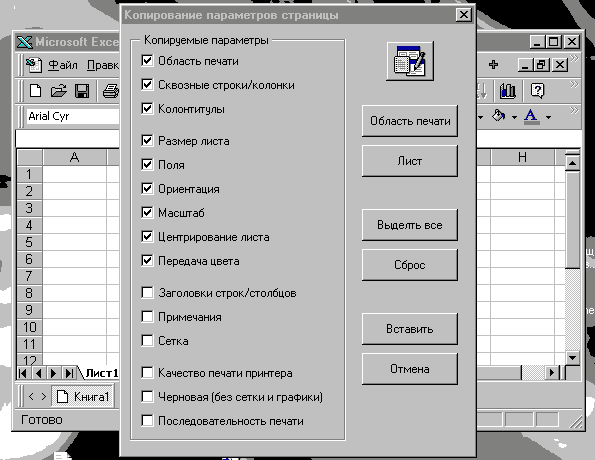595x460 pixels.
Task: Open the Fill Color dropdown arrow
Action: click(x=514, y=117)
